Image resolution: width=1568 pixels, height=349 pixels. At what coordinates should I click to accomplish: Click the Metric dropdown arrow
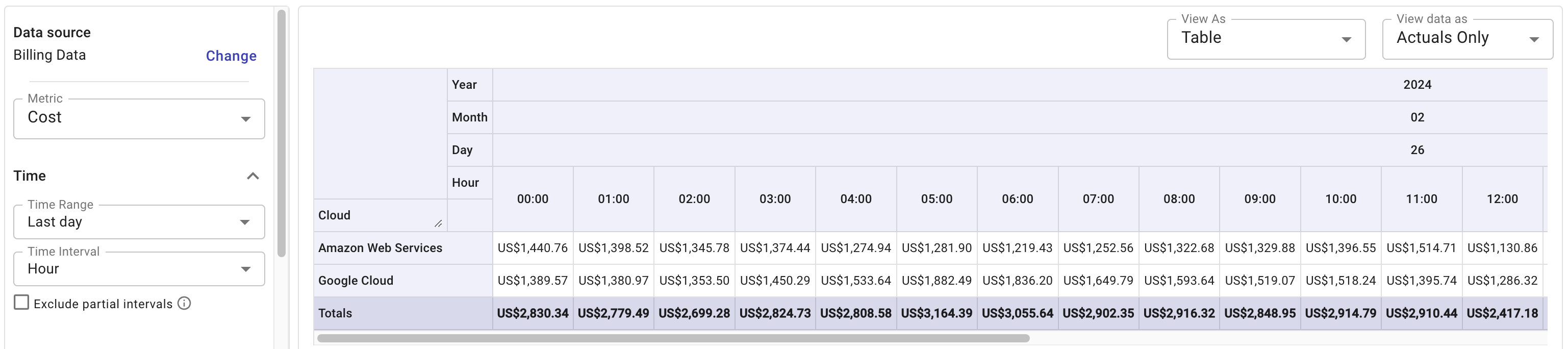point(246,119)
